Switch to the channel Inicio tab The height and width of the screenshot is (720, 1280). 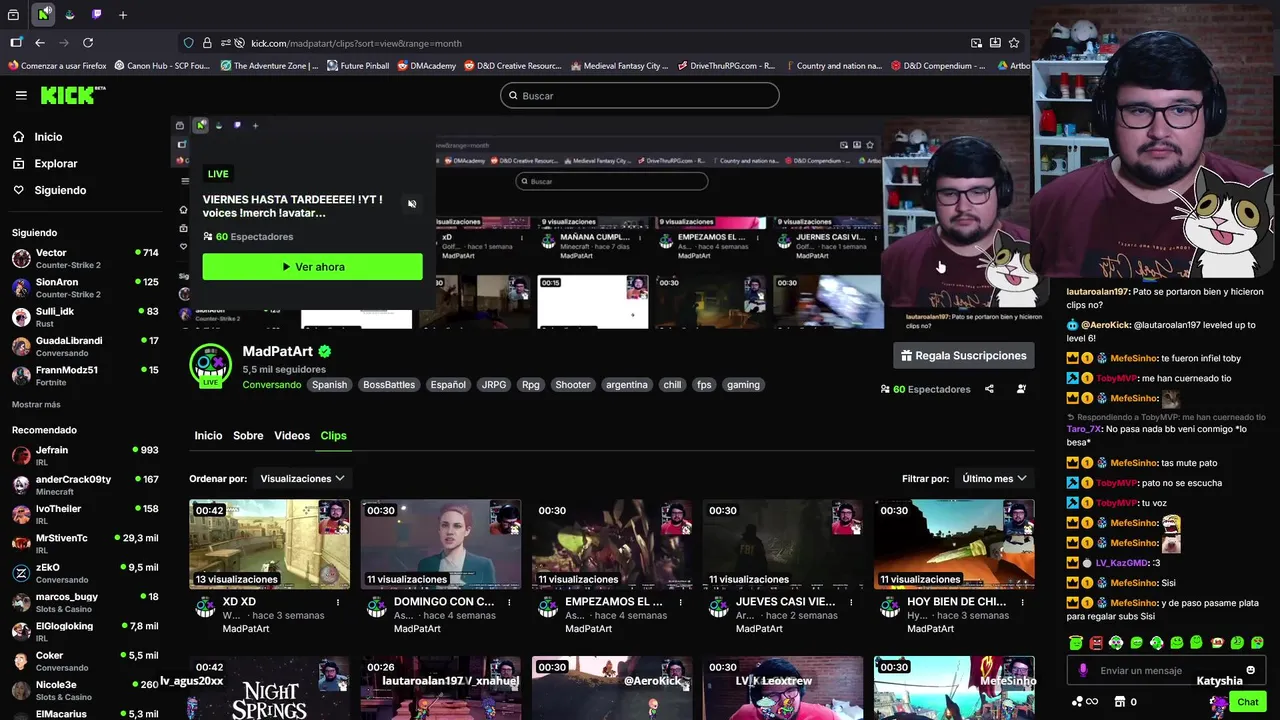[208, 436]
